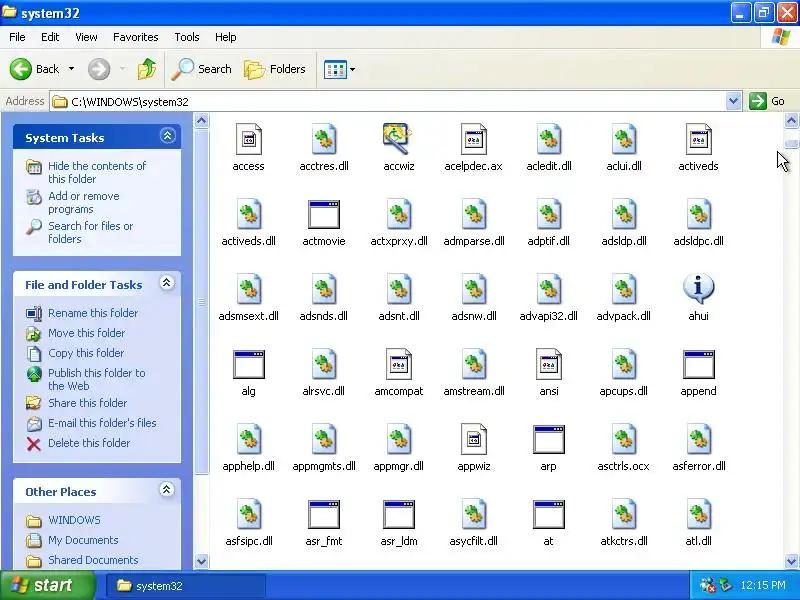
Task: Expand the Address bar dropdown
Action: 733,101
